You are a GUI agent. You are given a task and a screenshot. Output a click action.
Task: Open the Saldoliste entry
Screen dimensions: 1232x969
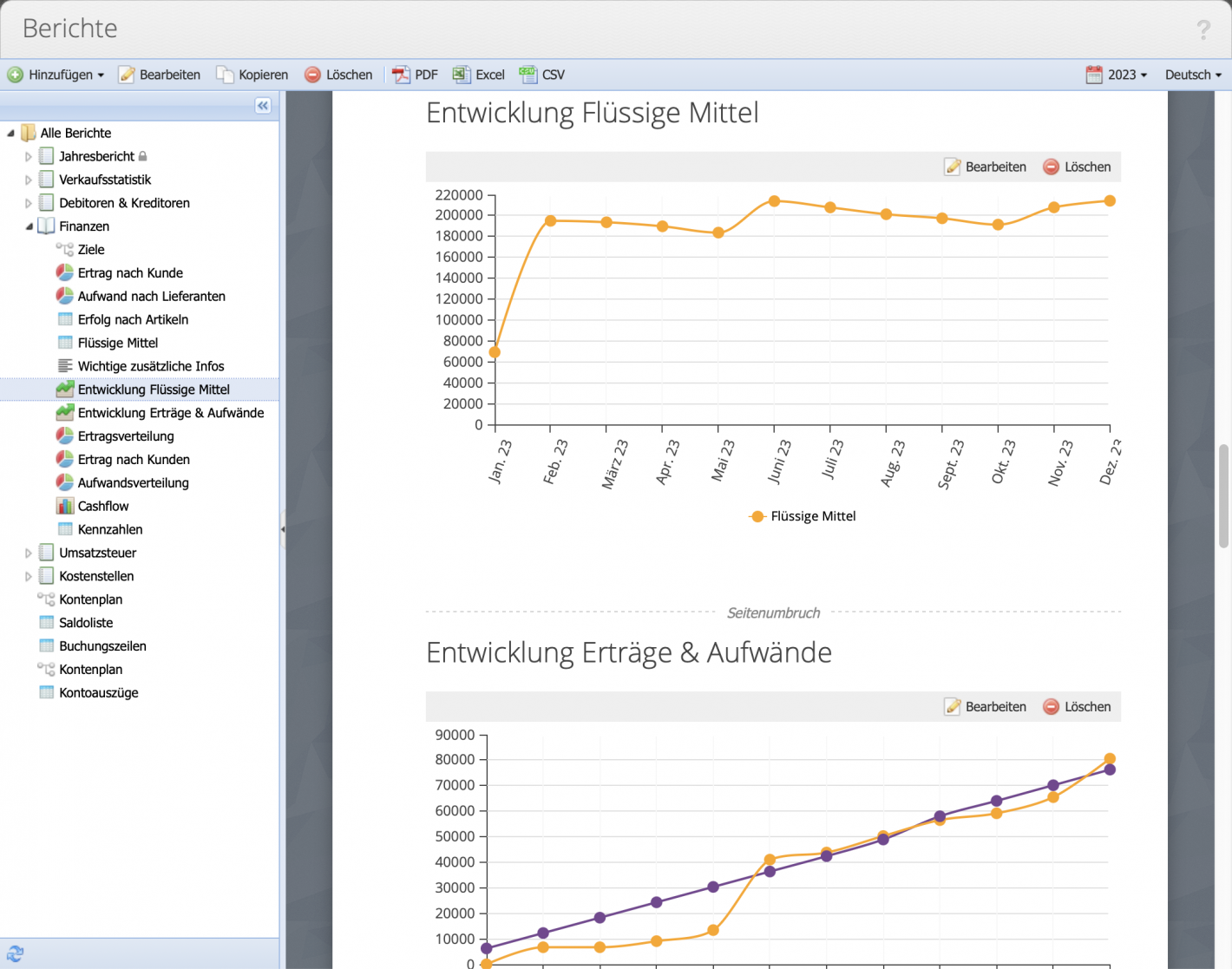85,622
